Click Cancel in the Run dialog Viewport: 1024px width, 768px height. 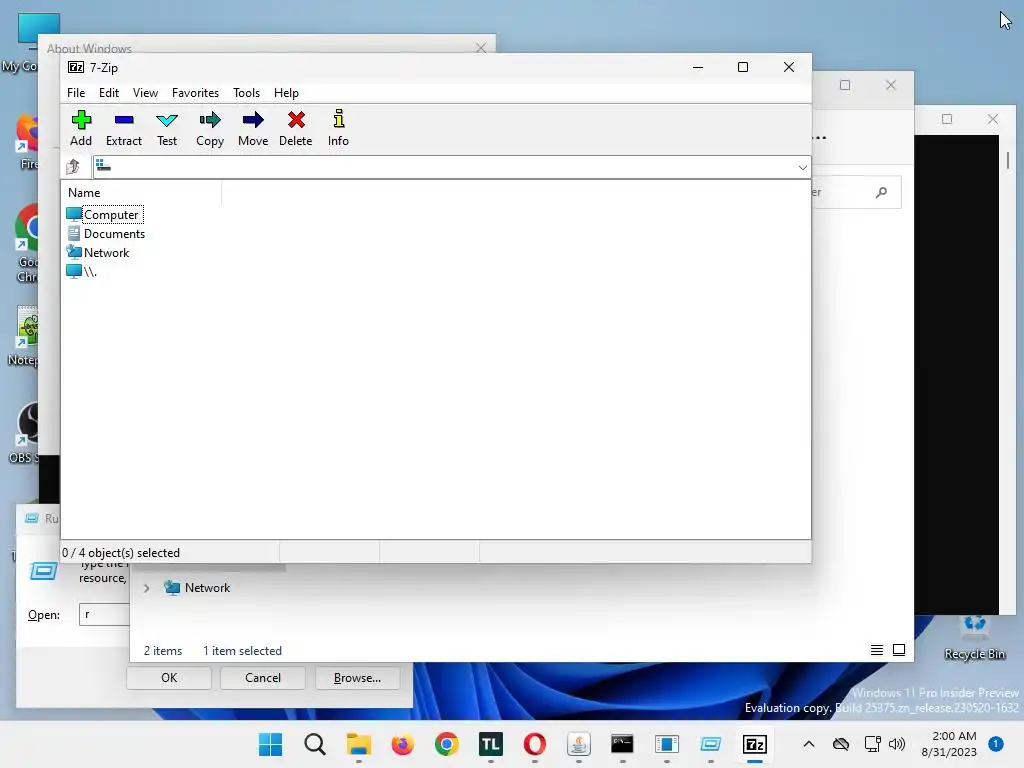(263, 678)
